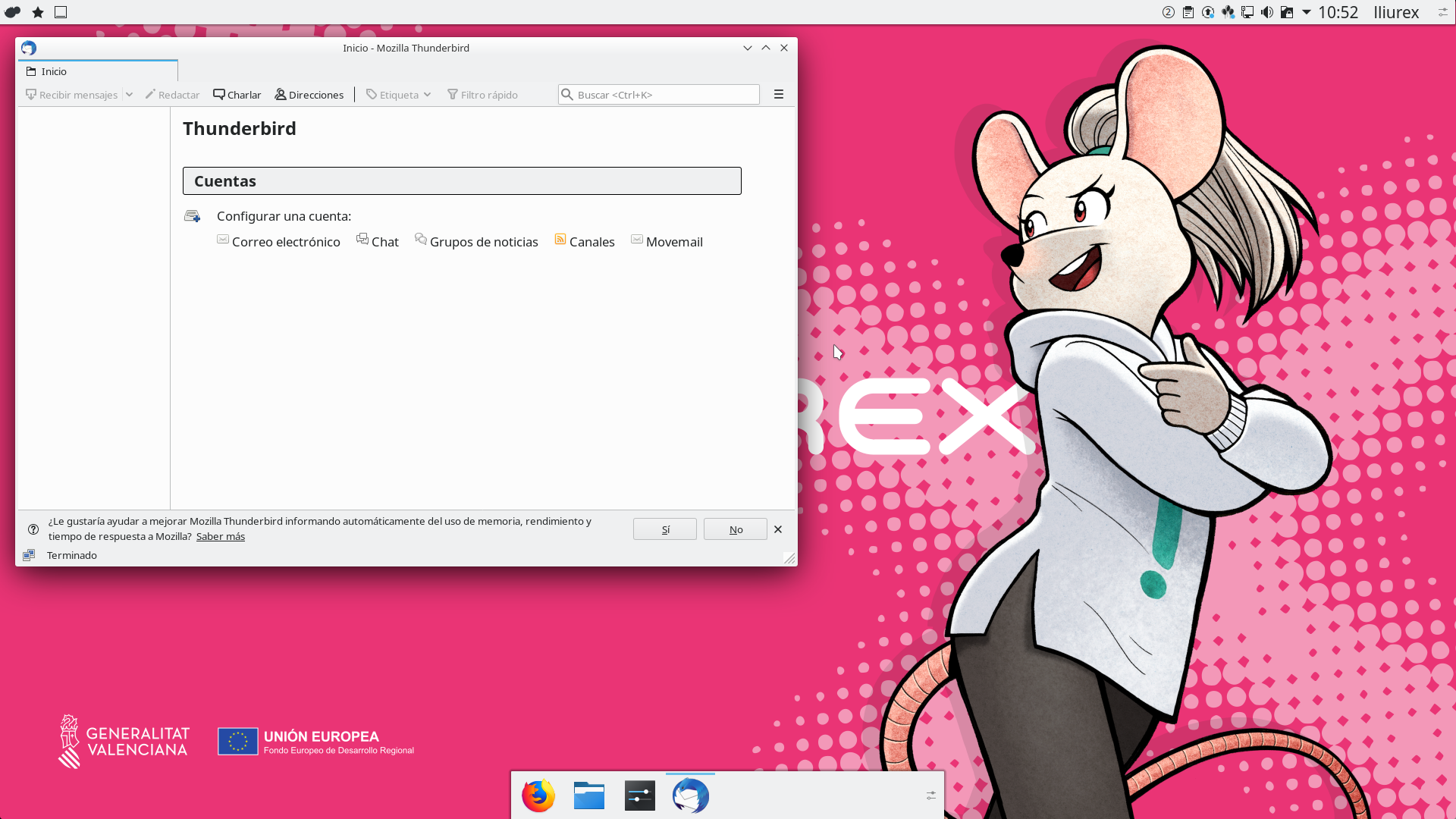Screen dimensions: 1456x819
Task: Expand the Recibir mensajes dropdown arrow
Action: [129, 95]
